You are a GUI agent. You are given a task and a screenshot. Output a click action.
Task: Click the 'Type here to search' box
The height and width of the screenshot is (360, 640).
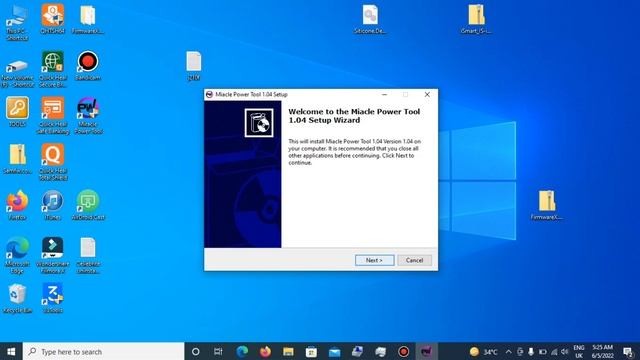tap(104, 351)
